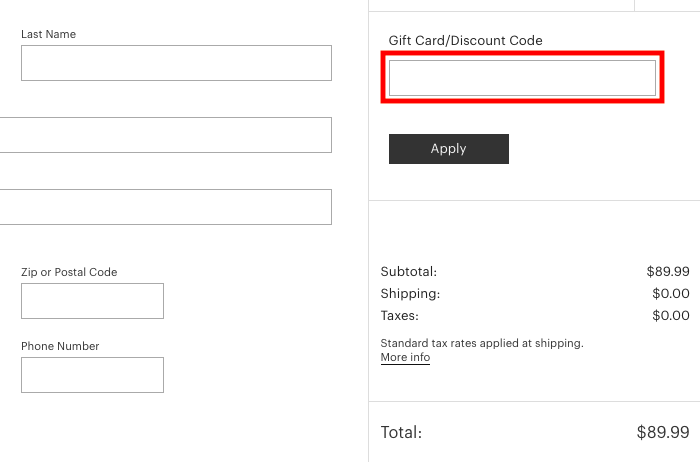The width and height of the screenshot is (700, 462).
Task: Click the Phone Number label
Action: 60,346
